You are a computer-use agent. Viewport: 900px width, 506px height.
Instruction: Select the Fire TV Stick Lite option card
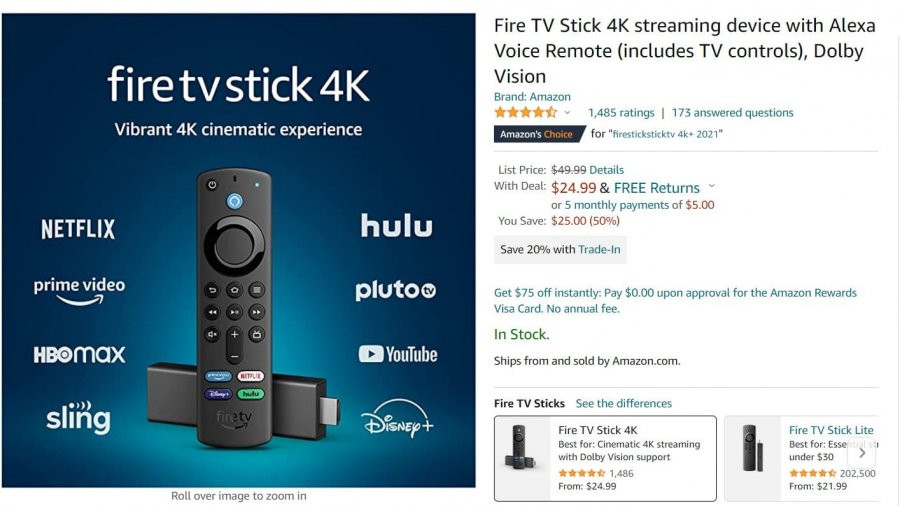802,458
